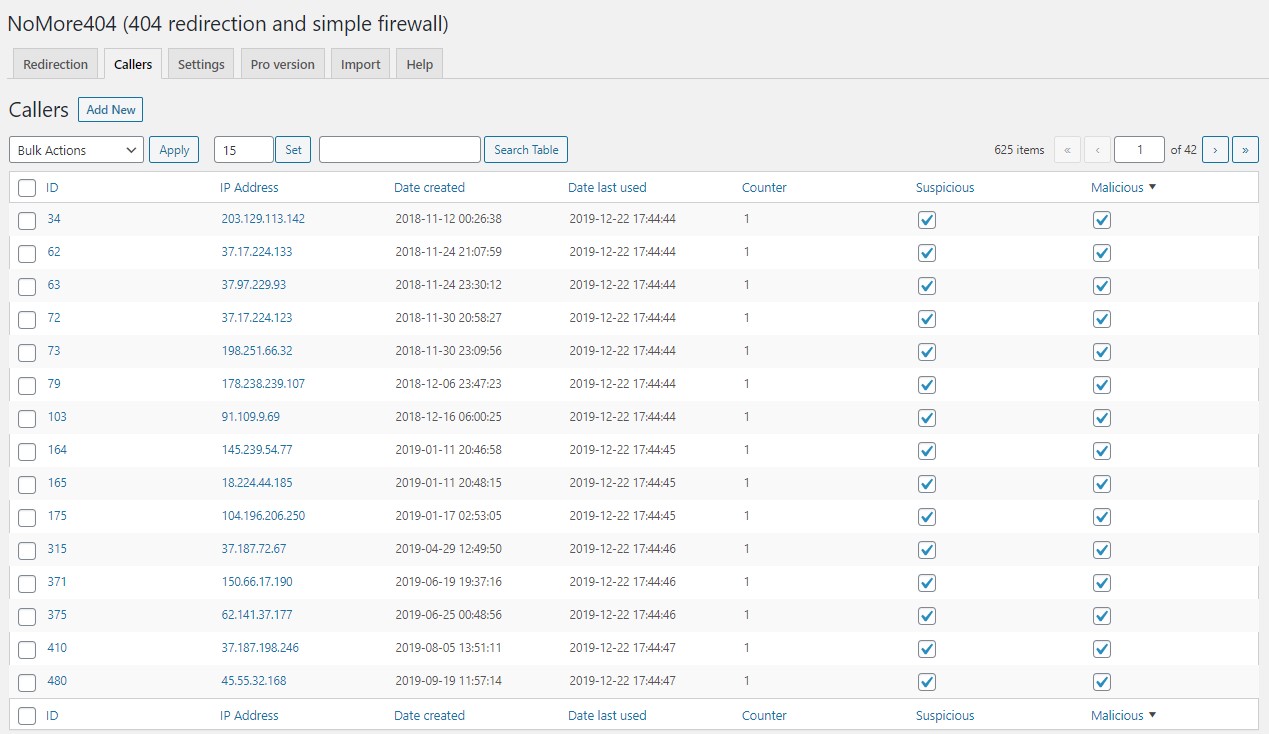Open IP address 198.251.66.32

pyautogui.click(x=257, y=350)
